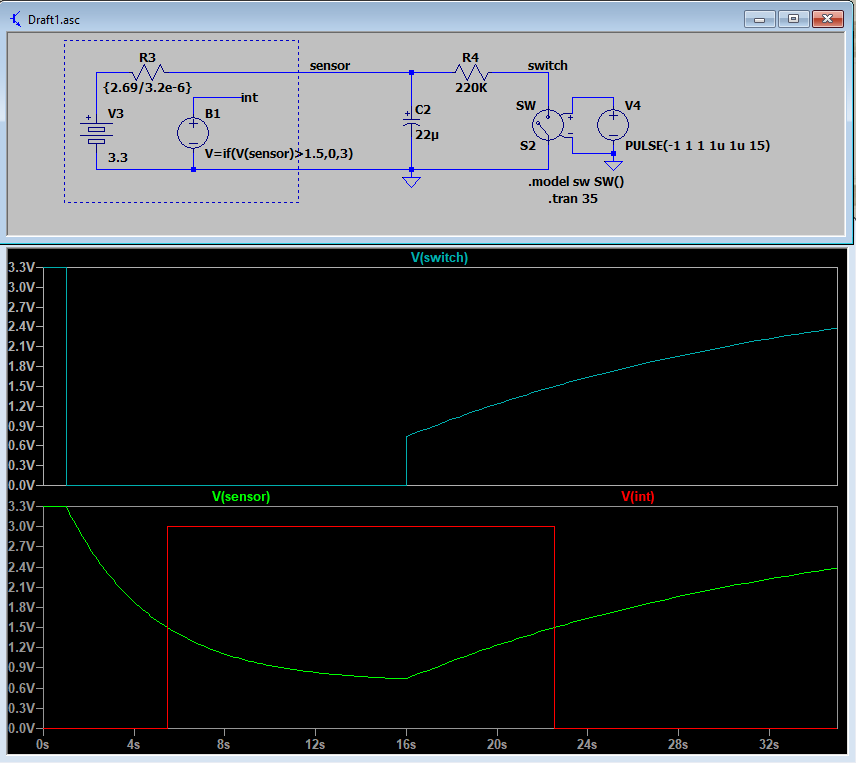This screenshot has height=763, width=856.
Task: Click the 1.5V label on bottom plot axis
Action: [x=21, y=628]
